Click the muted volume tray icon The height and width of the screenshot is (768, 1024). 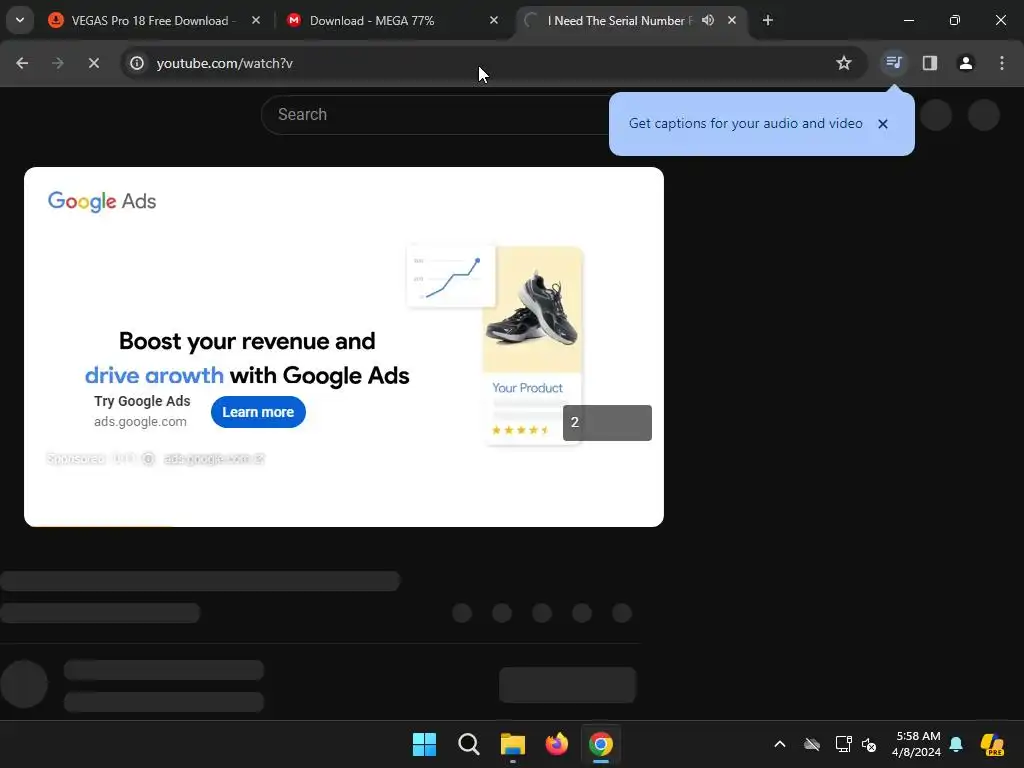869,744
